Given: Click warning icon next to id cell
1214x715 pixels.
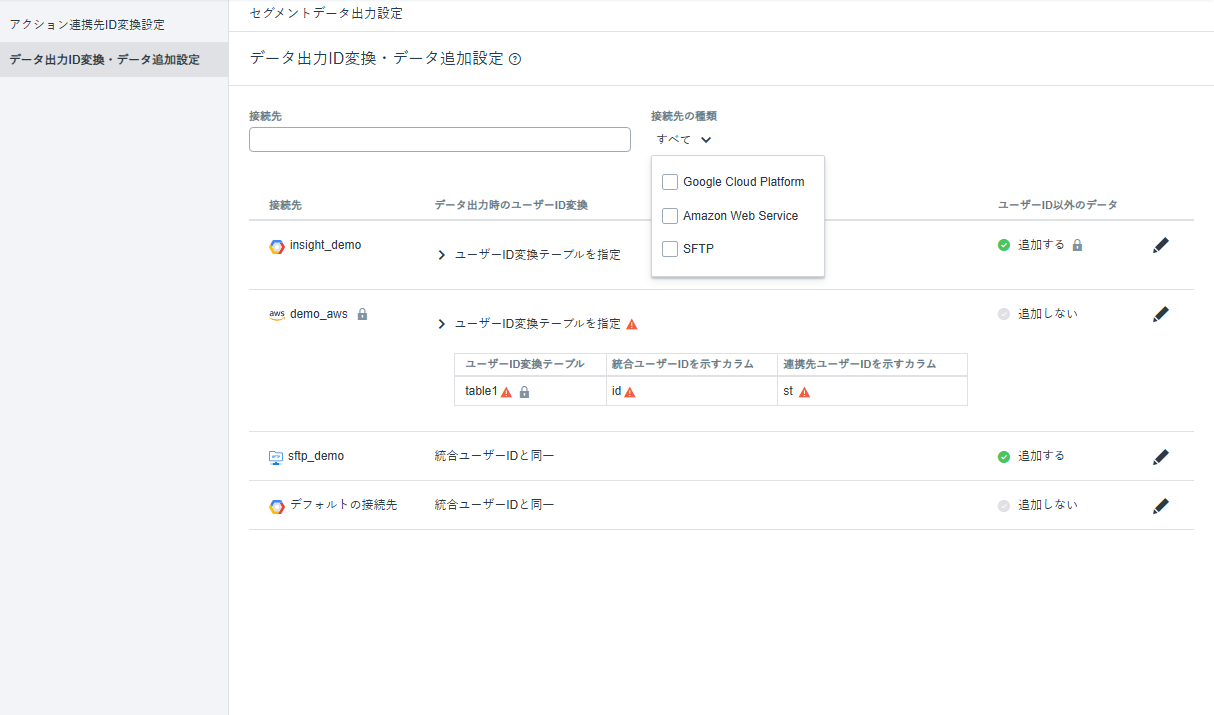Looking at the screenshot, I should [630, 392].
